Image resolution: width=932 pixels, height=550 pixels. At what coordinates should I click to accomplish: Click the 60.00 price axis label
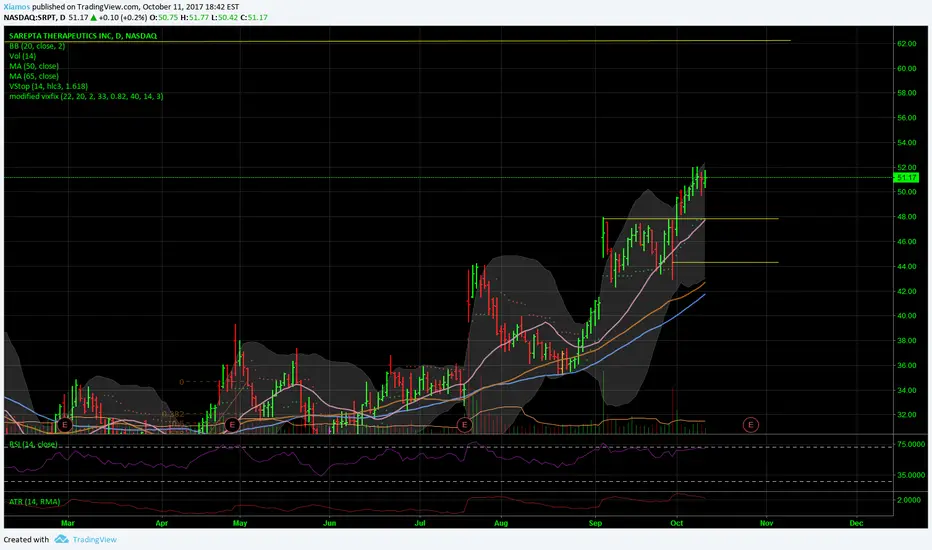[906, 68]
